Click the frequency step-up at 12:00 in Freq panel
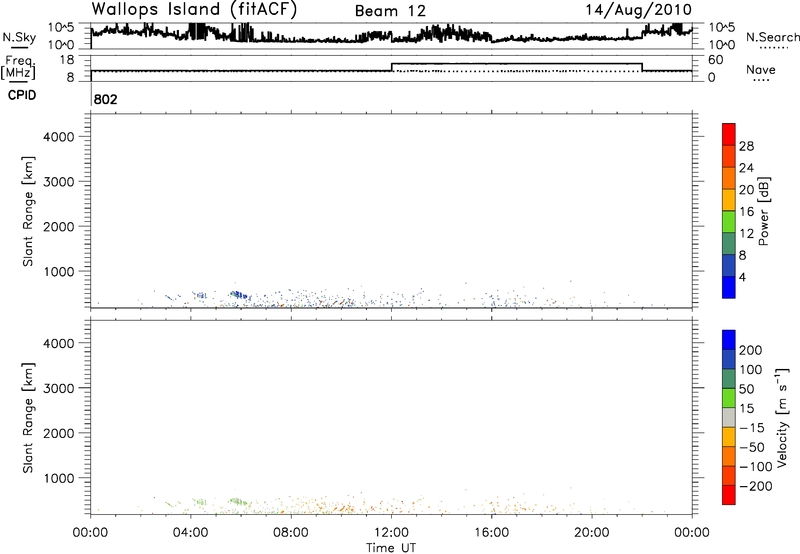Screen dimensions: 800x554 391,67
